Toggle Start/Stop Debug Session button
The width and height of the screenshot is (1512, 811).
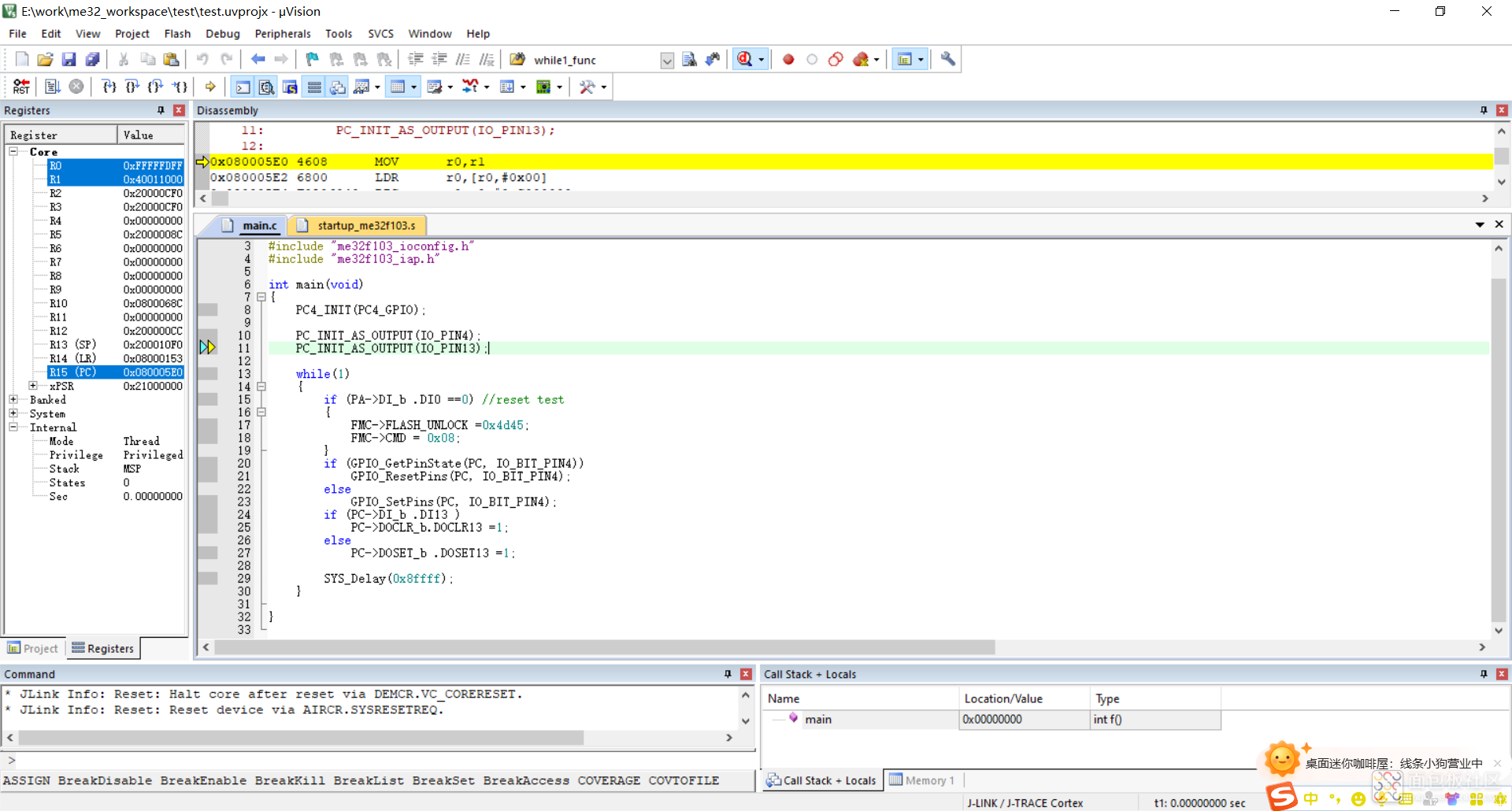pyautogui.click(x=745, y=59)
